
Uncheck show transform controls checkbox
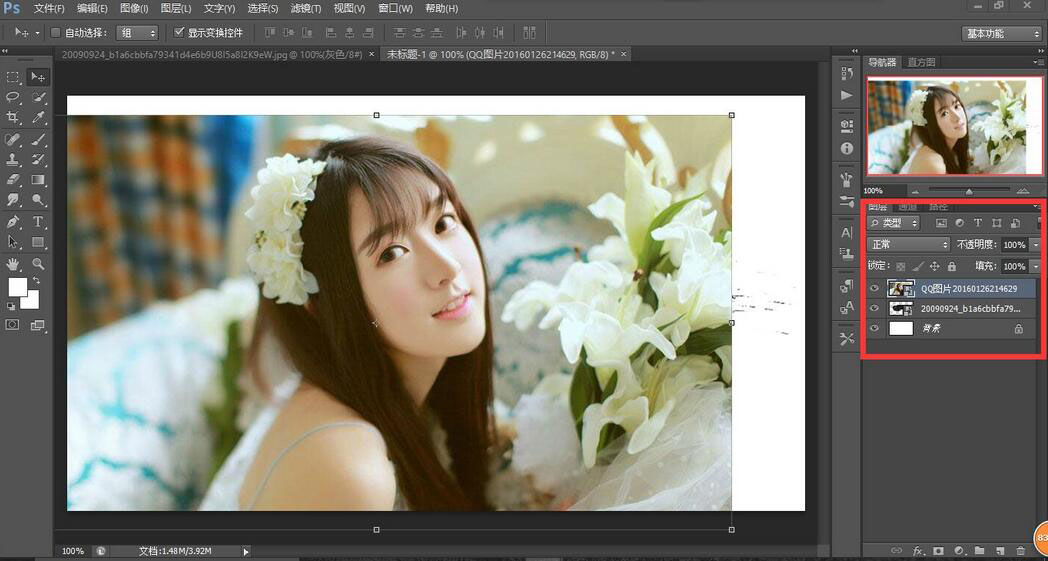178,32
